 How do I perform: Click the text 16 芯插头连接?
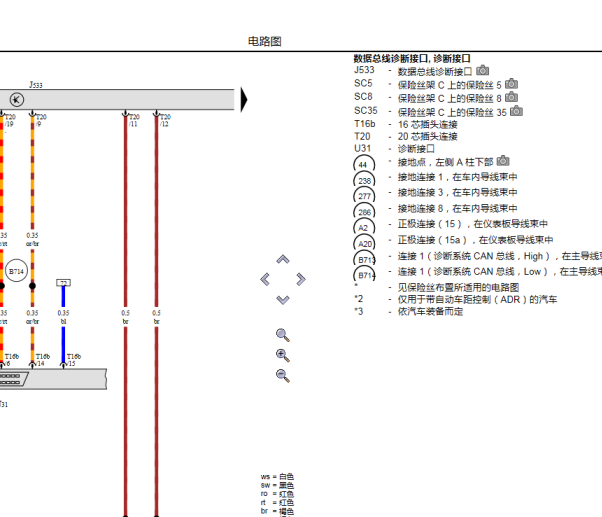point(428,124)
